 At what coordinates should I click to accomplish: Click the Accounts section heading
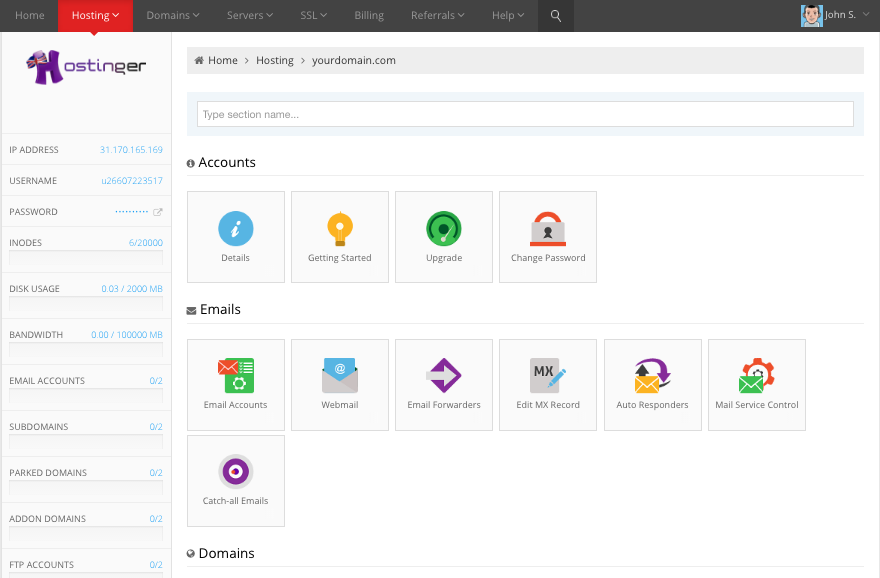click(x=227, y=162)
